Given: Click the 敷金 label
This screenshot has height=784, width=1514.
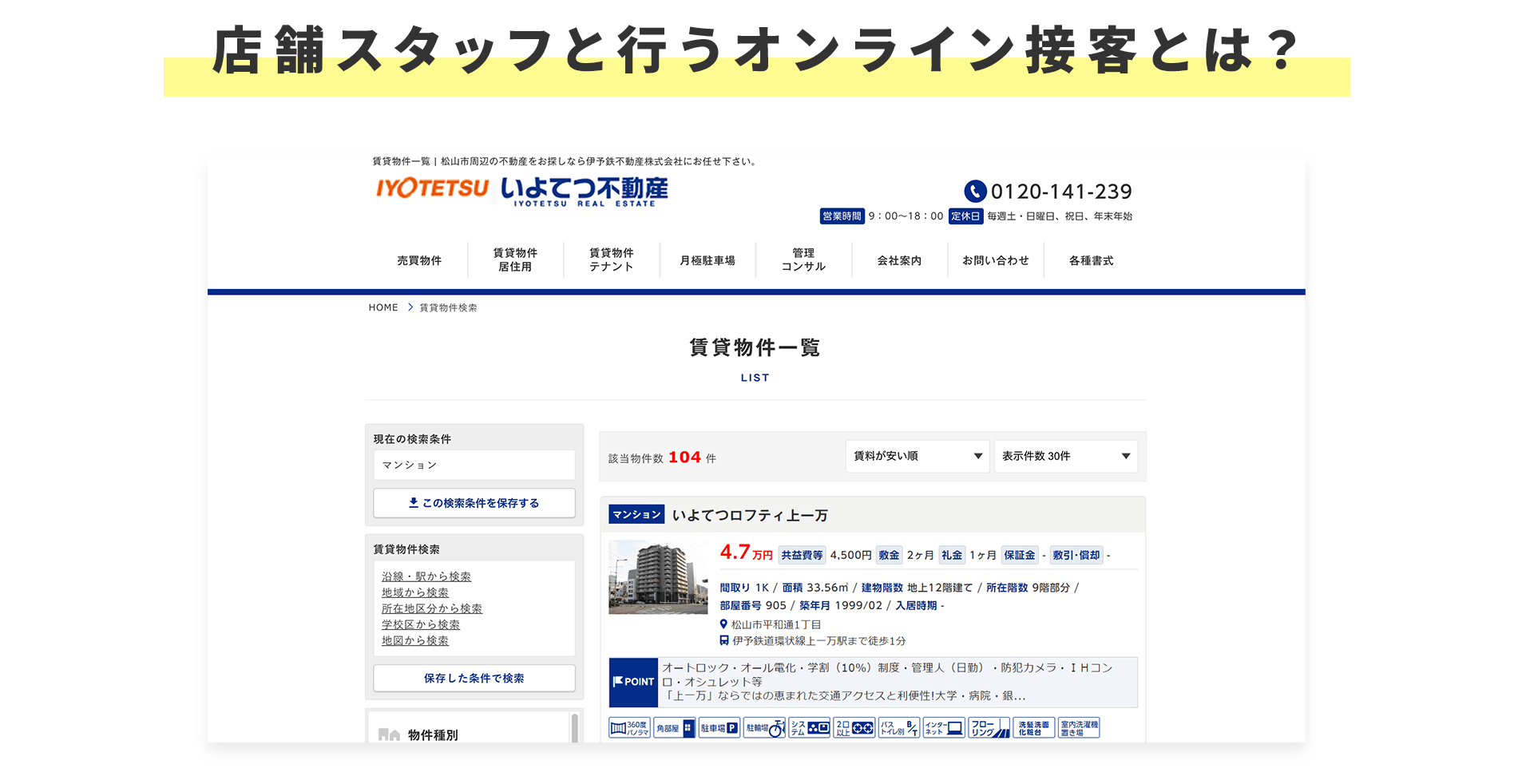Looking at the screenshot, I should (x=889, y=555).
